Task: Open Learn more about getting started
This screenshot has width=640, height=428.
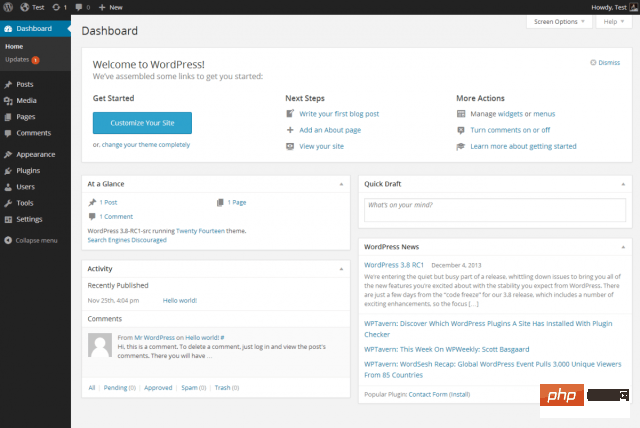Action: [x=523, y=146]
